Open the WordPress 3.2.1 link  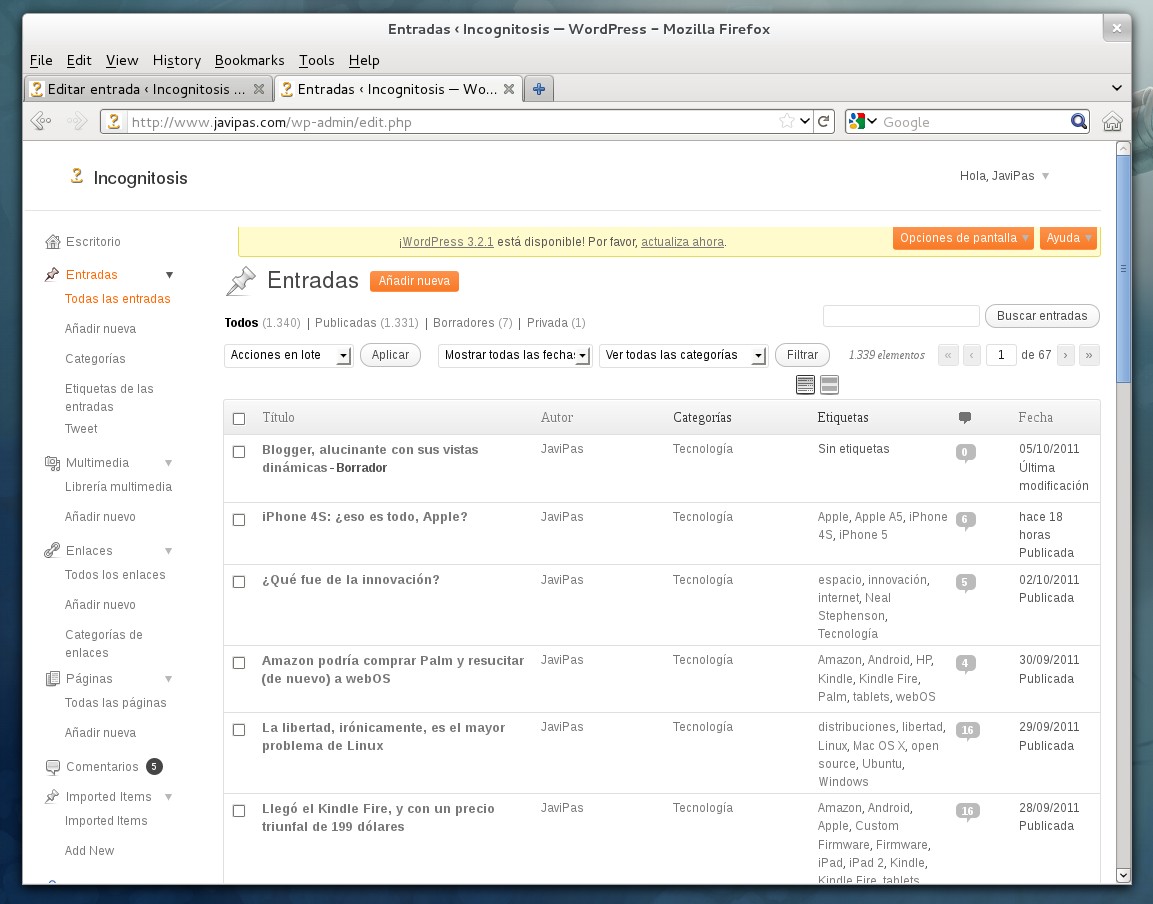(448, 242)
